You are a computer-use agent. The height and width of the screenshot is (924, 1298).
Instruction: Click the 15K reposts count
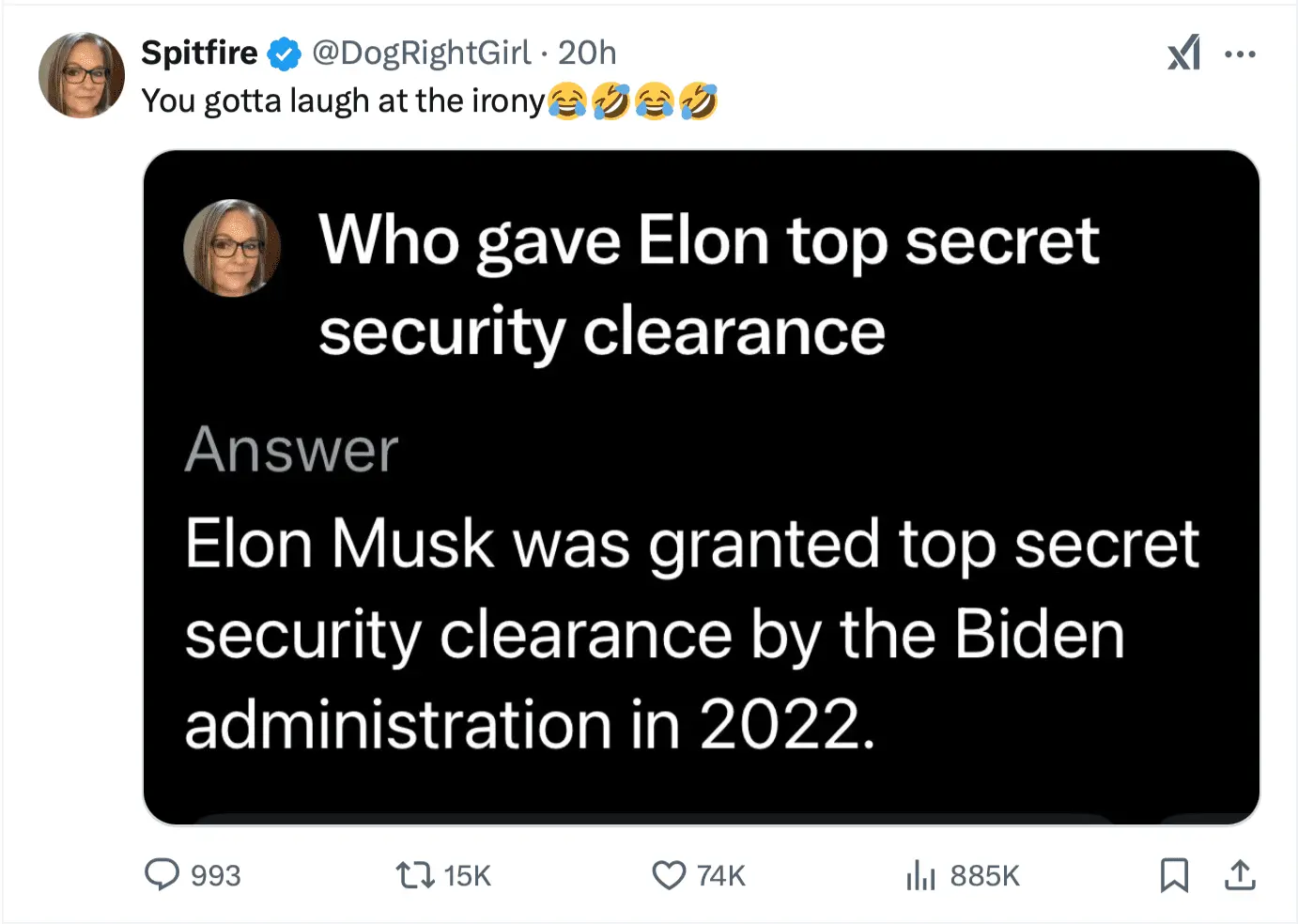[467, 876]
